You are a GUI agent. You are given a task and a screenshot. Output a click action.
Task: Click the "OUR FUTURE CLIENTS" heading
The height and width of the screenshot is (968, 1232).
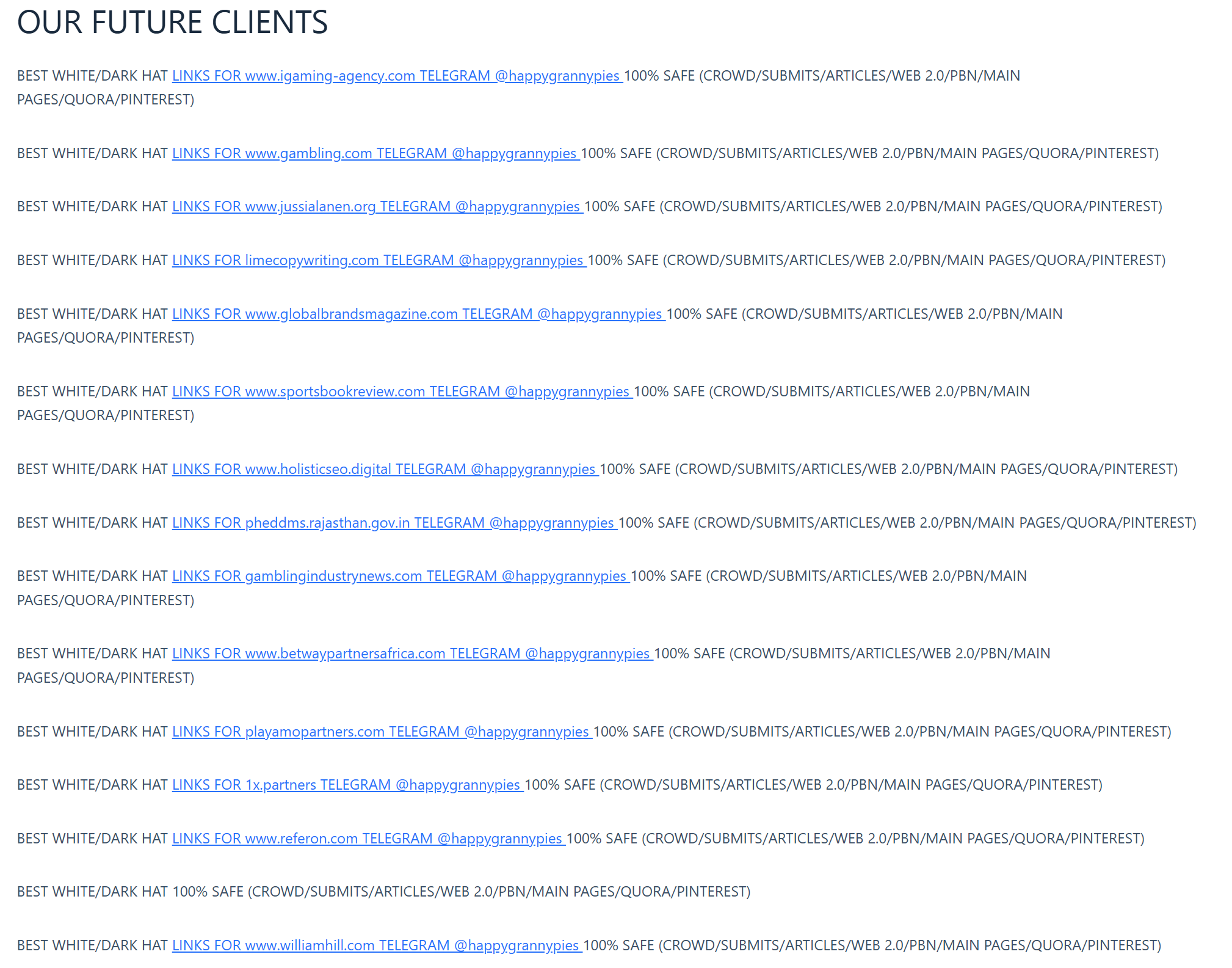tap(173, 23)
